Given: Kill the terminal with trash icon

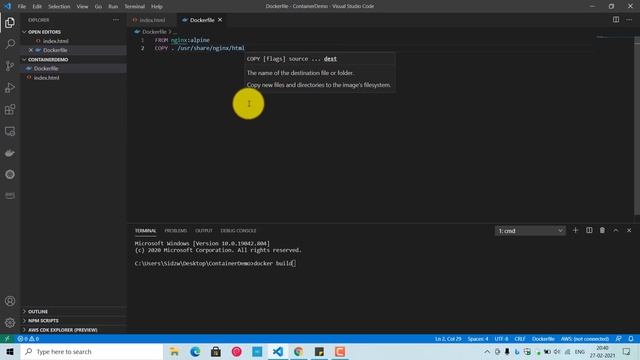Looking at the screenshot, I should point(602,231).
